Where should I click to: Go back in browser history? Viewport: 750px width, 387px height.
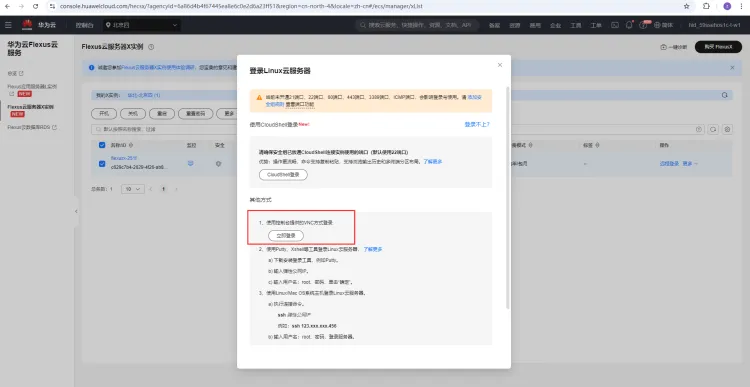point(7,6)
